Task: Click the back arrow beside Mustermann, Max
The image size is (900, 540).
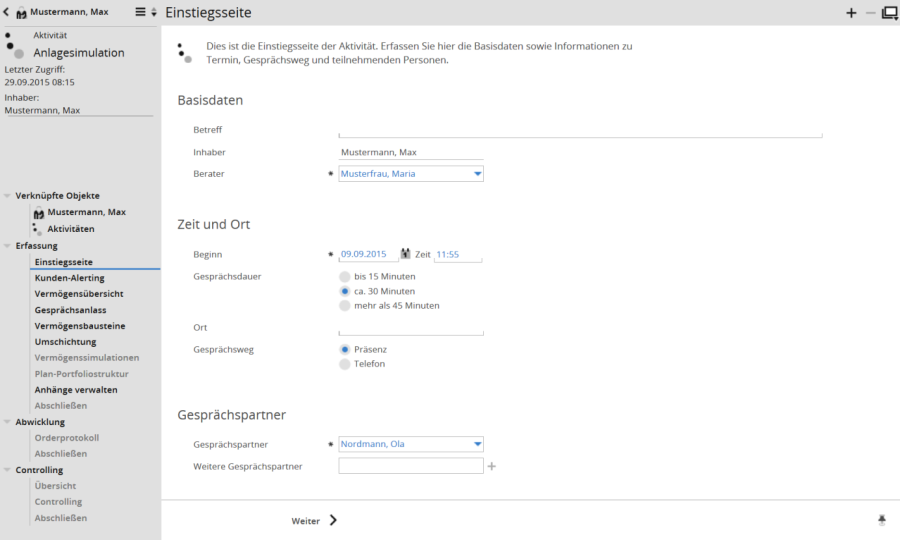Action: [x=7, y=12]
